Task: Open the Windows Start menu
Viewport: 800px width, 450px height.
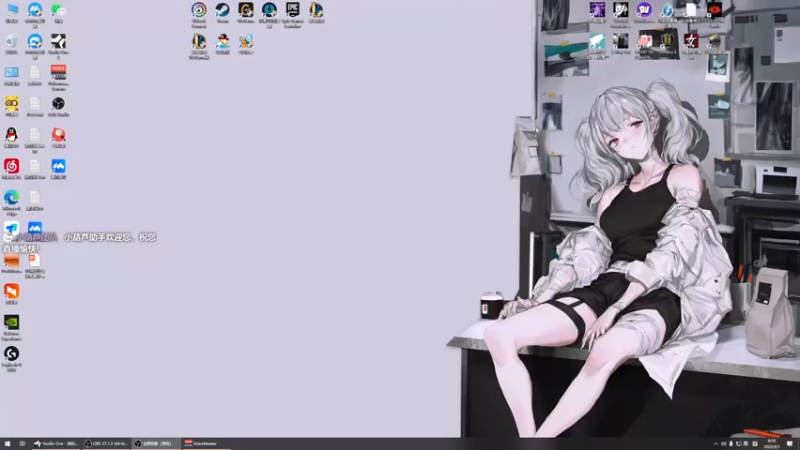Action: click(x=7, y=443)
